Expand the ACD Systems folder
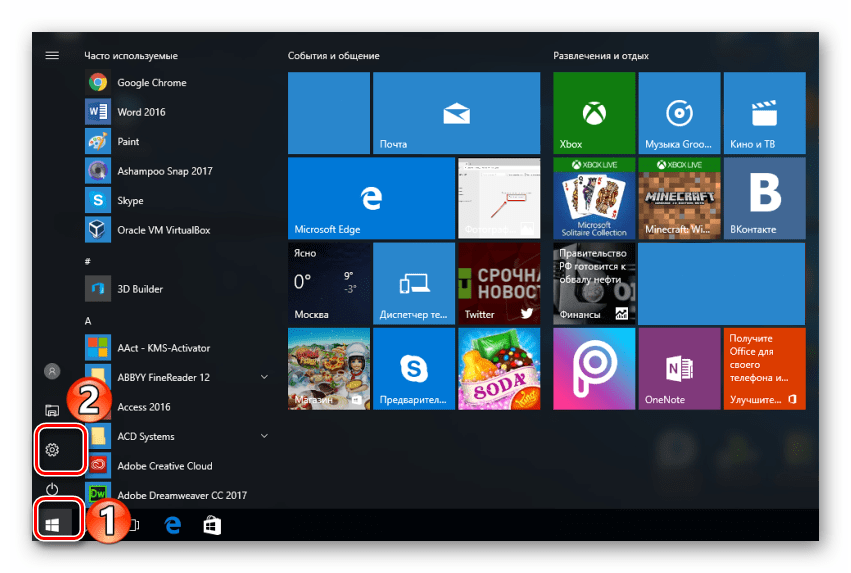This screenshot has height=573, width=851. click(264, 436)
